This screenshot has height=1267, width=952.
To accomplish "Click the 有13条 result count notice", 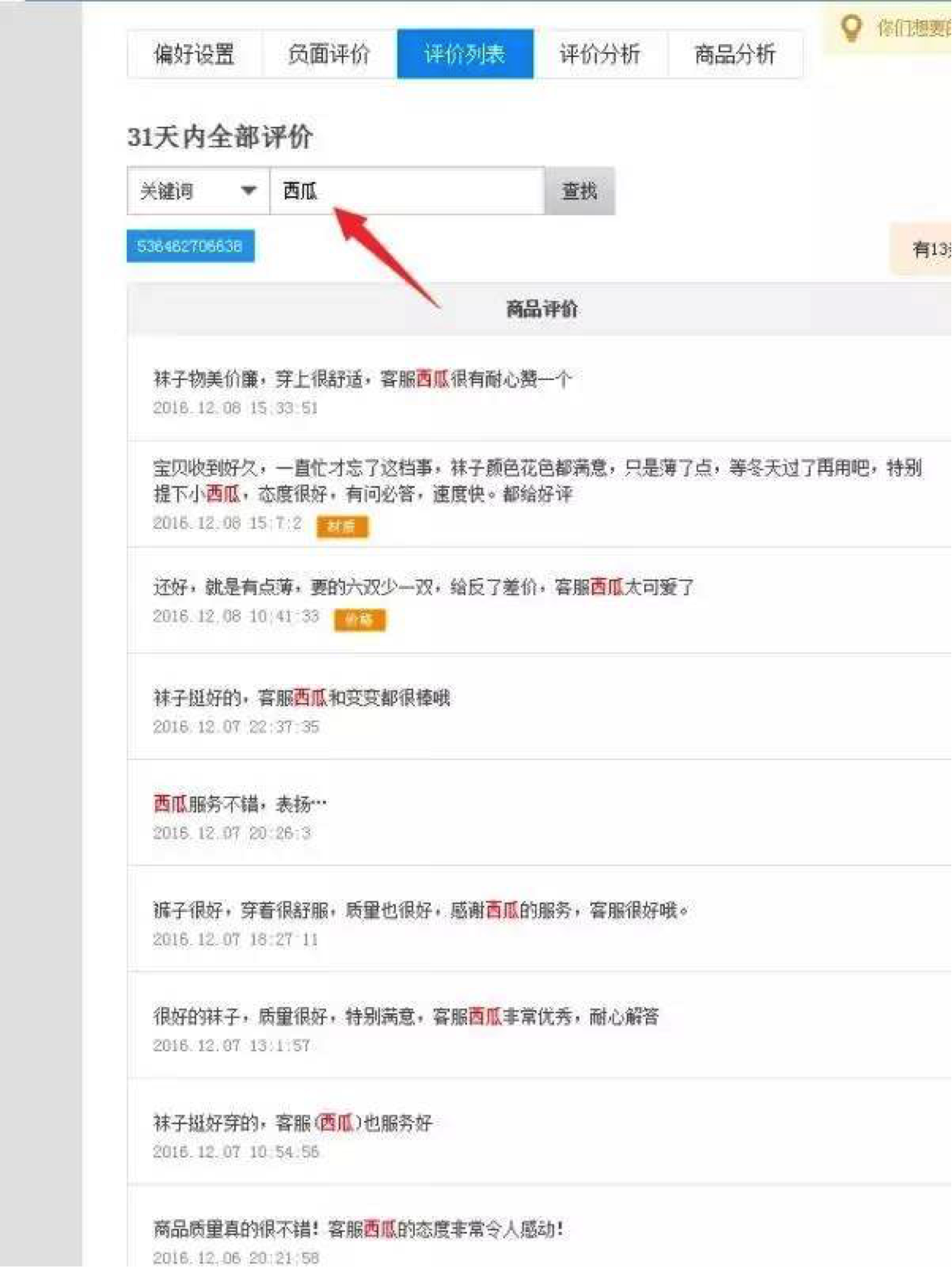I will 922,249.
